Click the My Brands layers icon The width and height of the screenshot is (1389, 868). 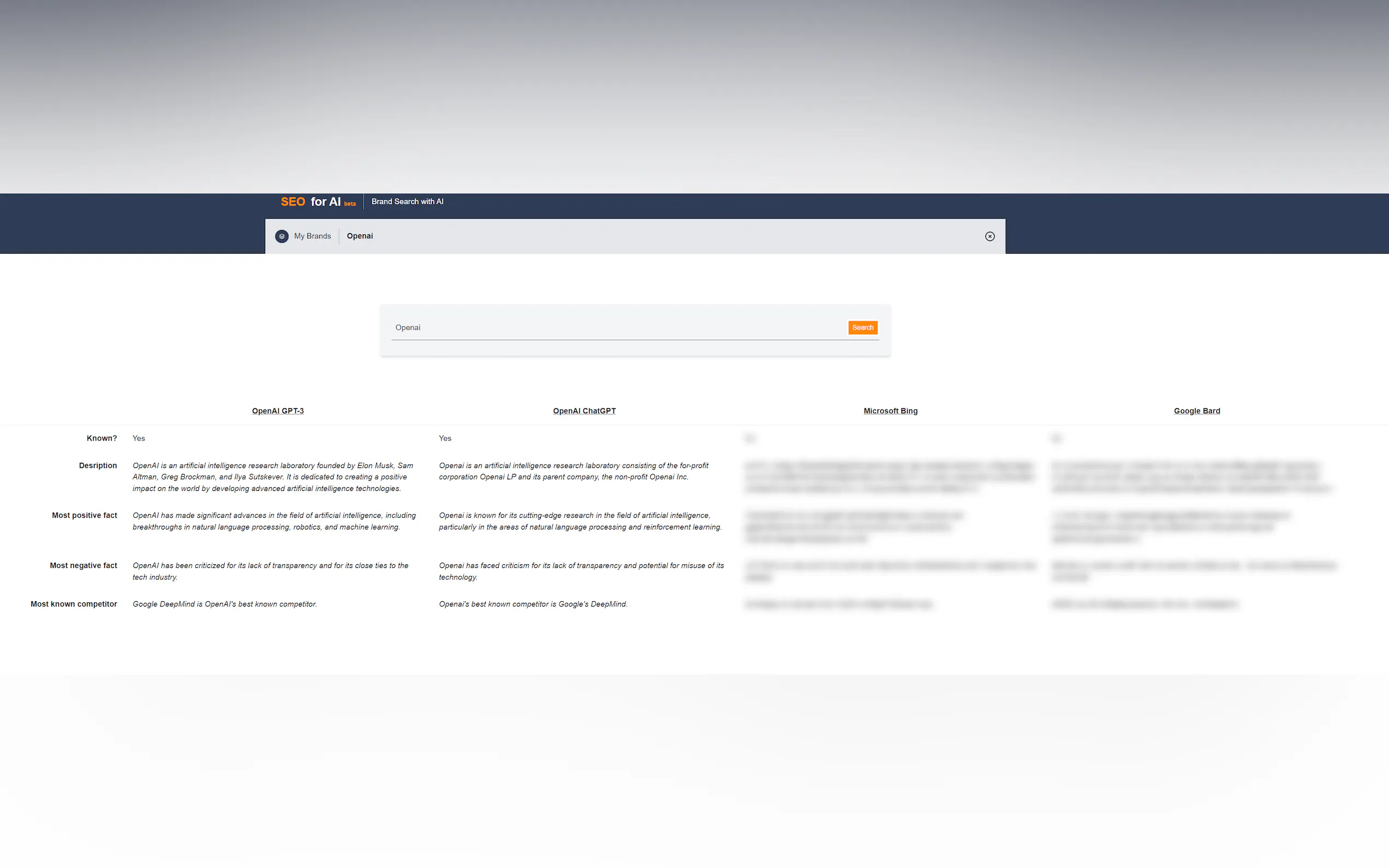[282, 236]
